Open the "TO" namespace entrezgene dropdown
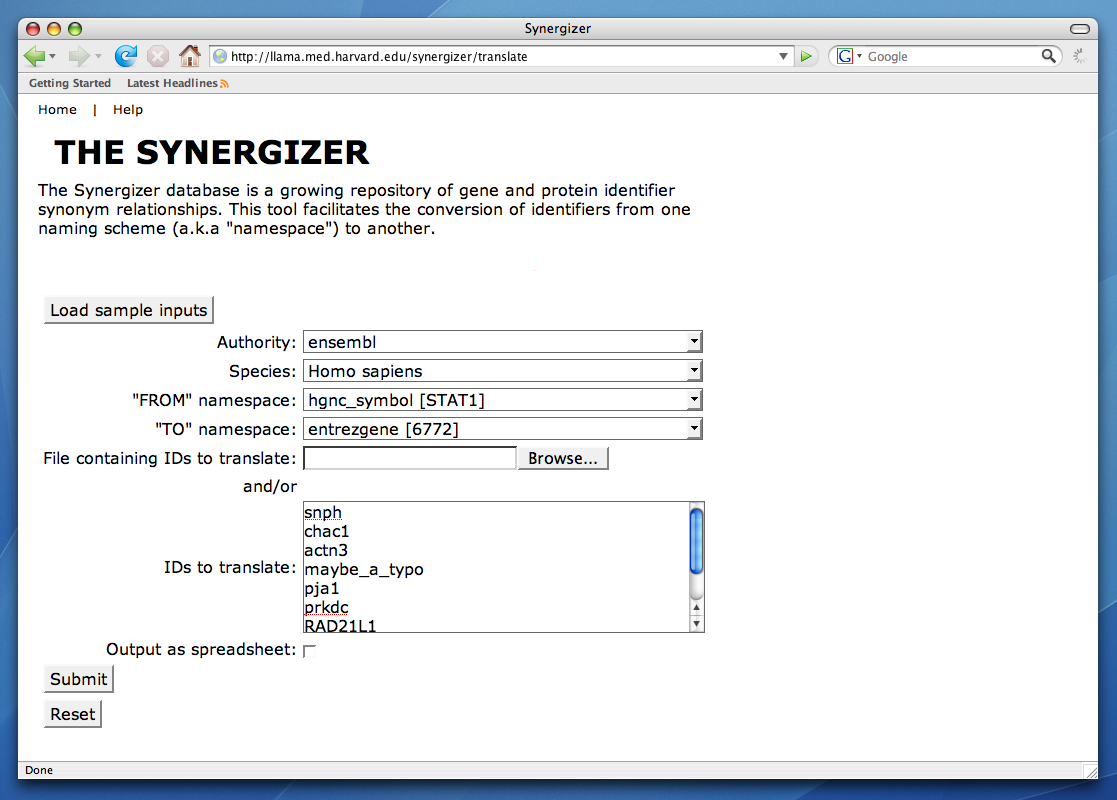This screenshot has height=800, width=1117. 502,429
